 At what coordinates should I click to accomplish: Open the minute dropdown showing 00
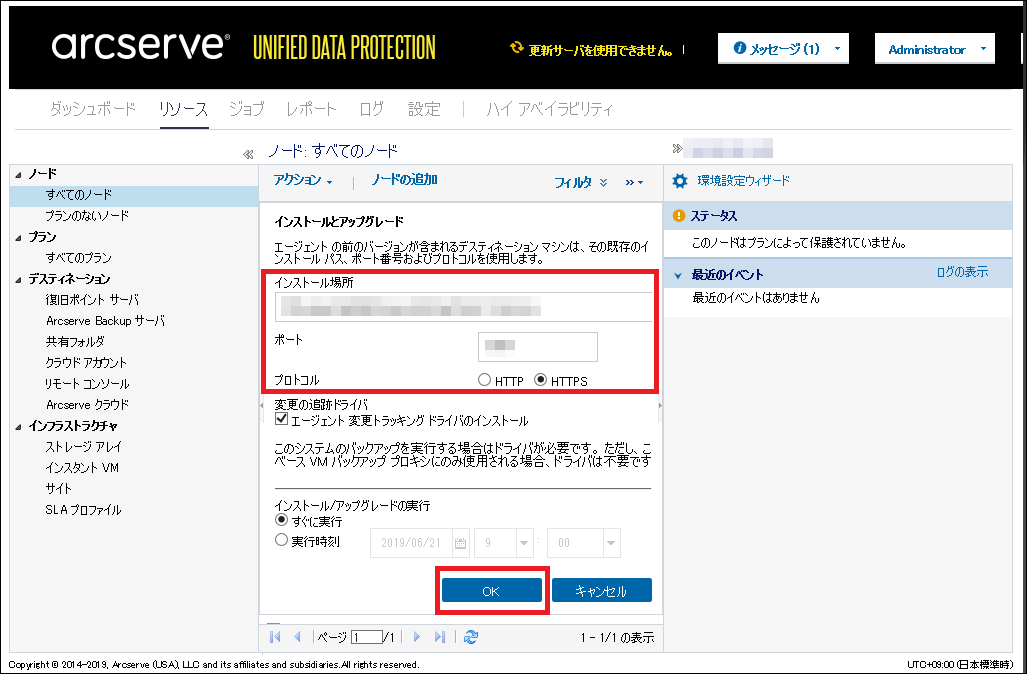[x=610, y=543]
